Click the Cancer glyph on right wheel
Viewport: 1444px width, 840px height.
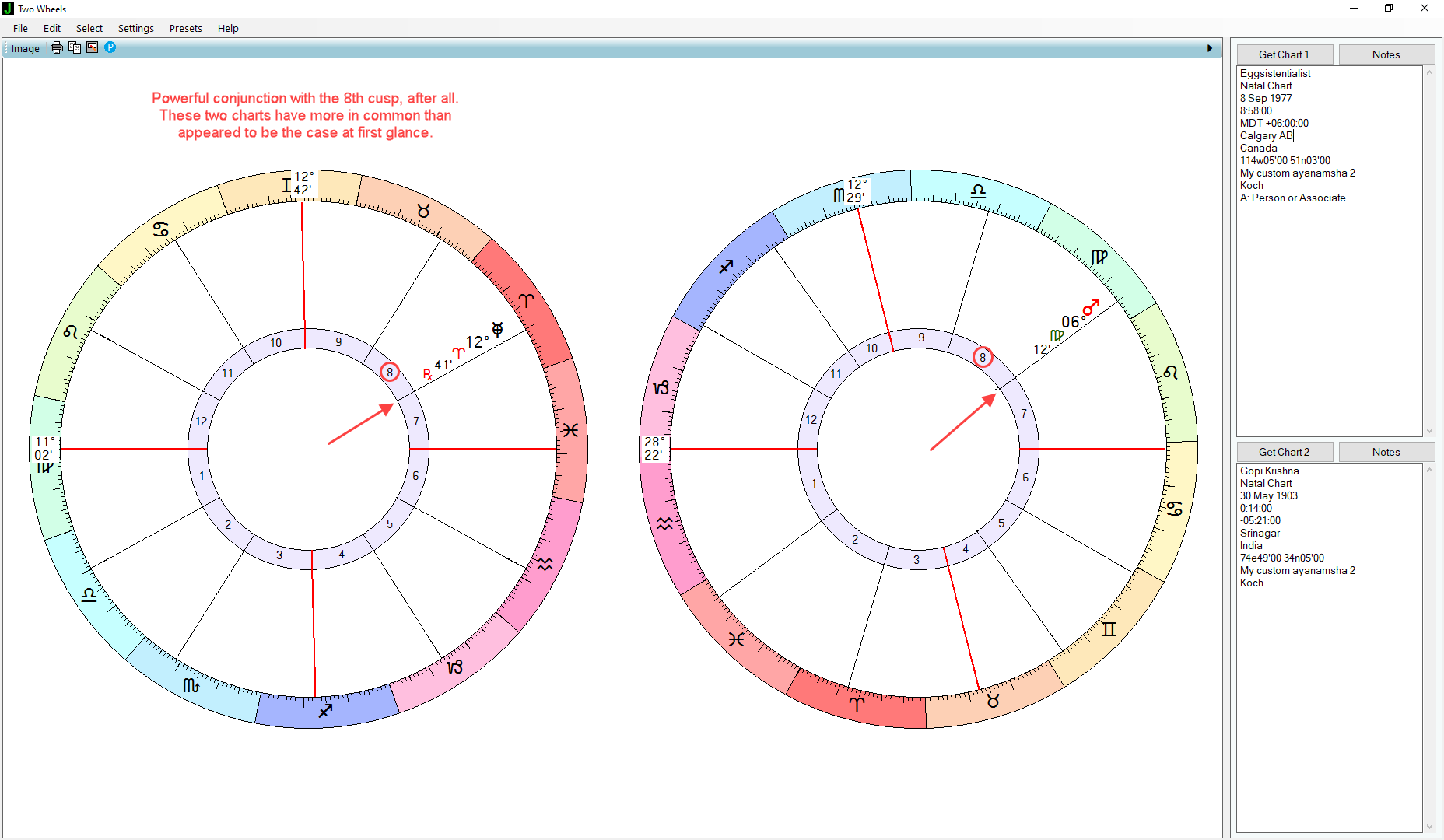click(1175, 509)
